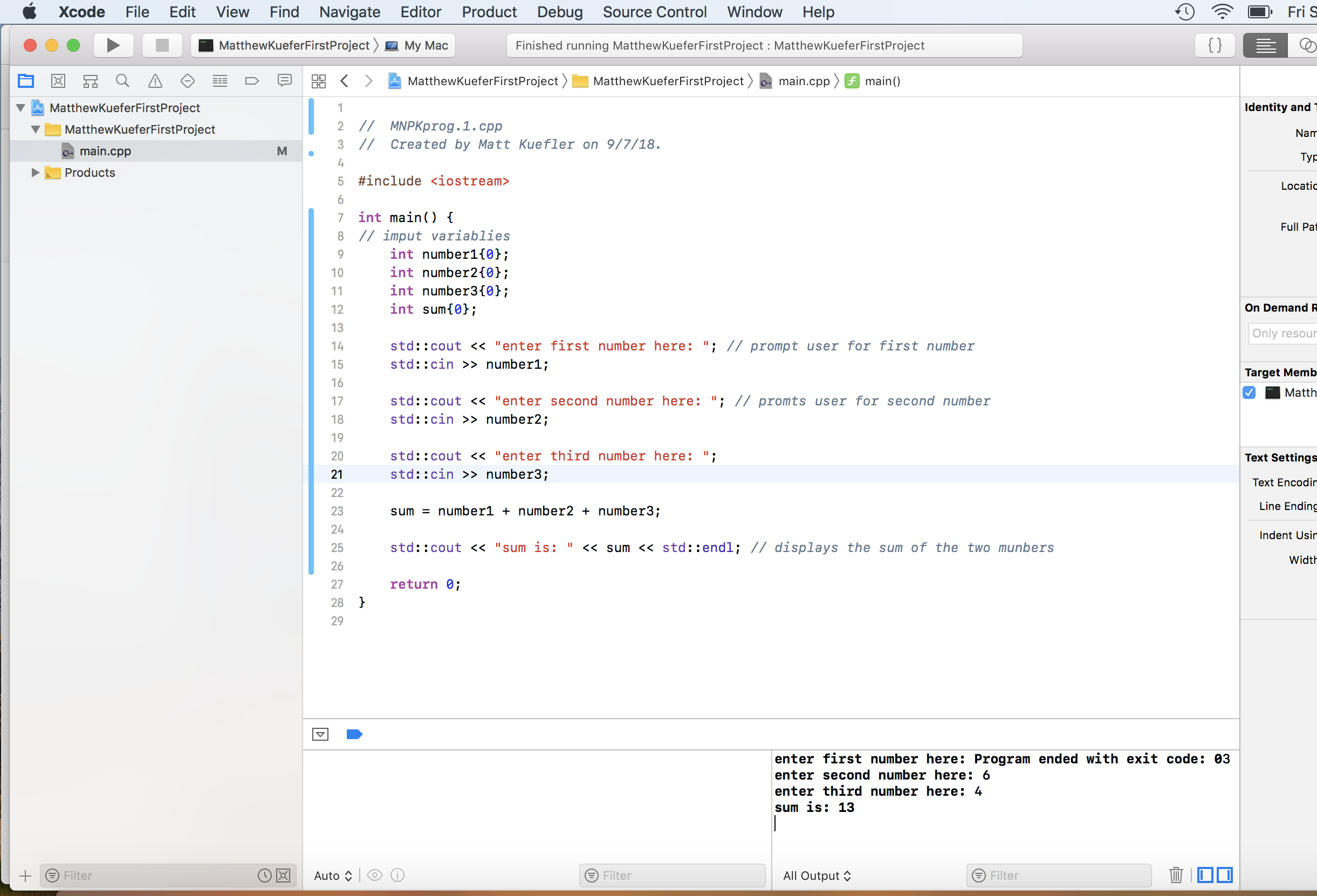Hide the variables view pane toggle
The image size is (1317, 896).
click(x=1205, y=875)
